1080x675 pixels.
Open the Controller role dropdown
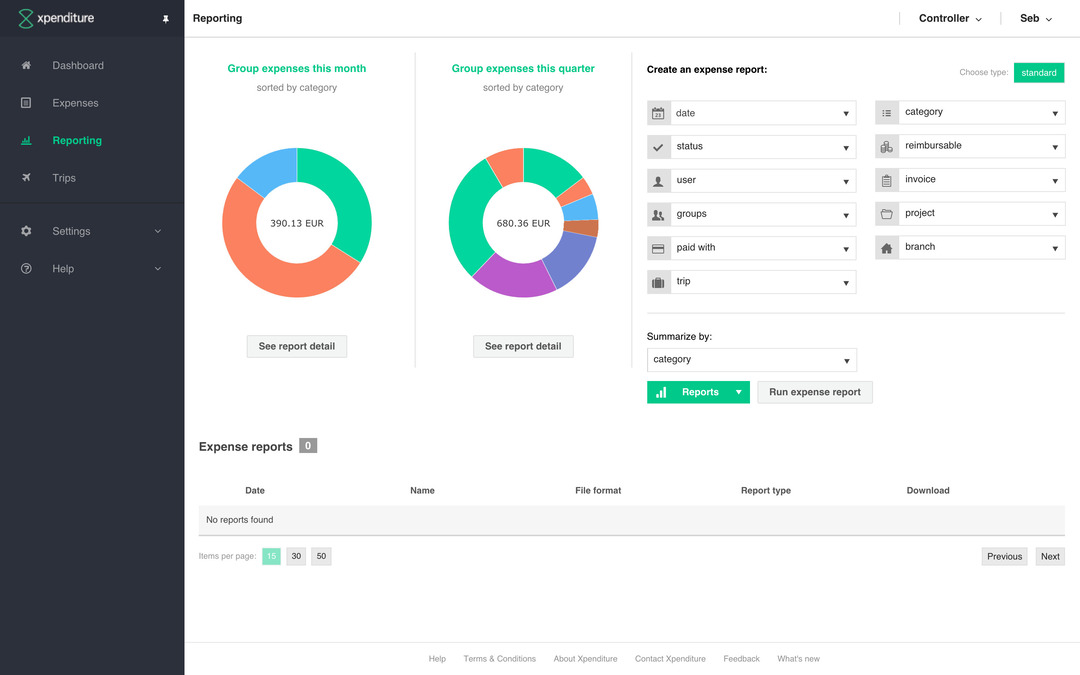pyautogui.click(x=948, y=18)
